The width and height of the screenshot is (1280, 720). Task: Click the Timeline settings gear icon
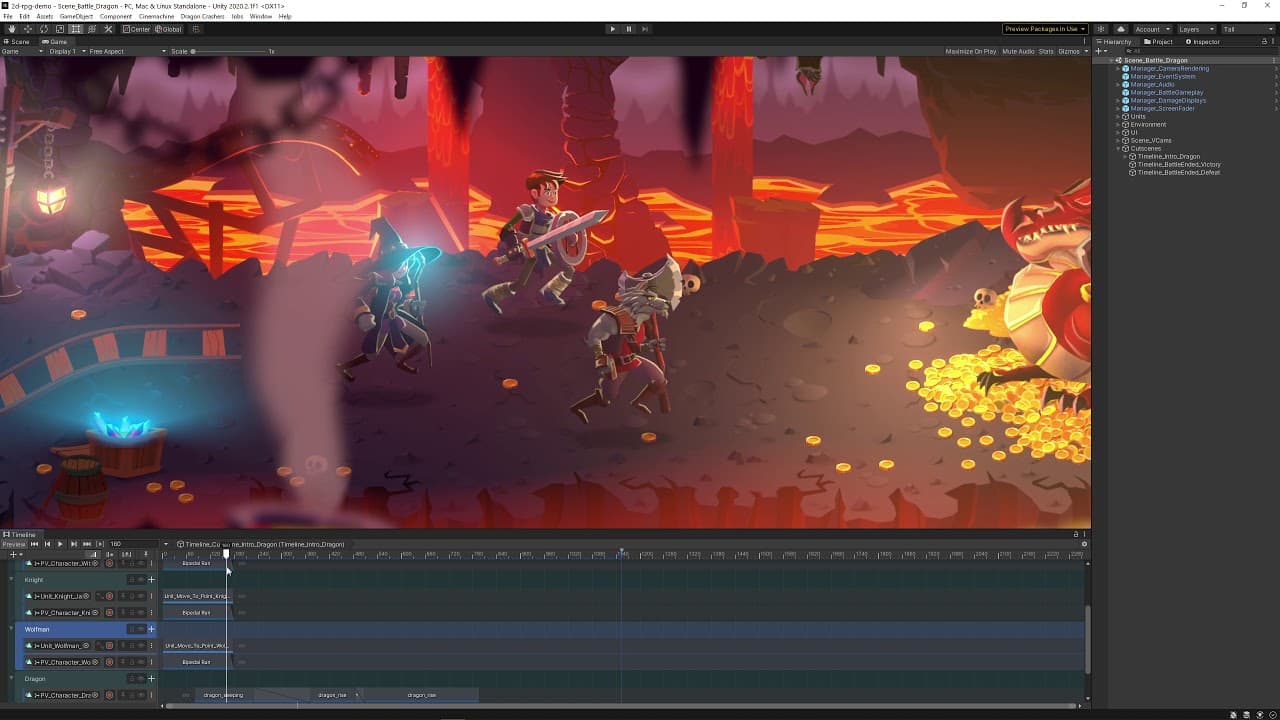(1084, 544)
